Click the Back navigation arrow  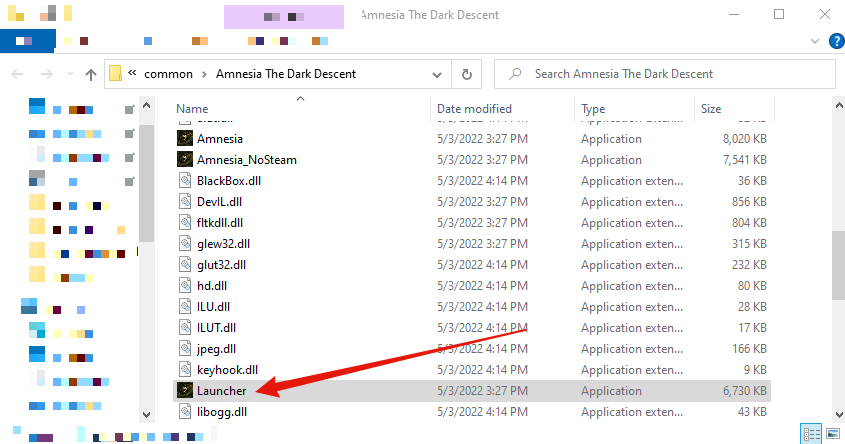click(x=17, y=74)
